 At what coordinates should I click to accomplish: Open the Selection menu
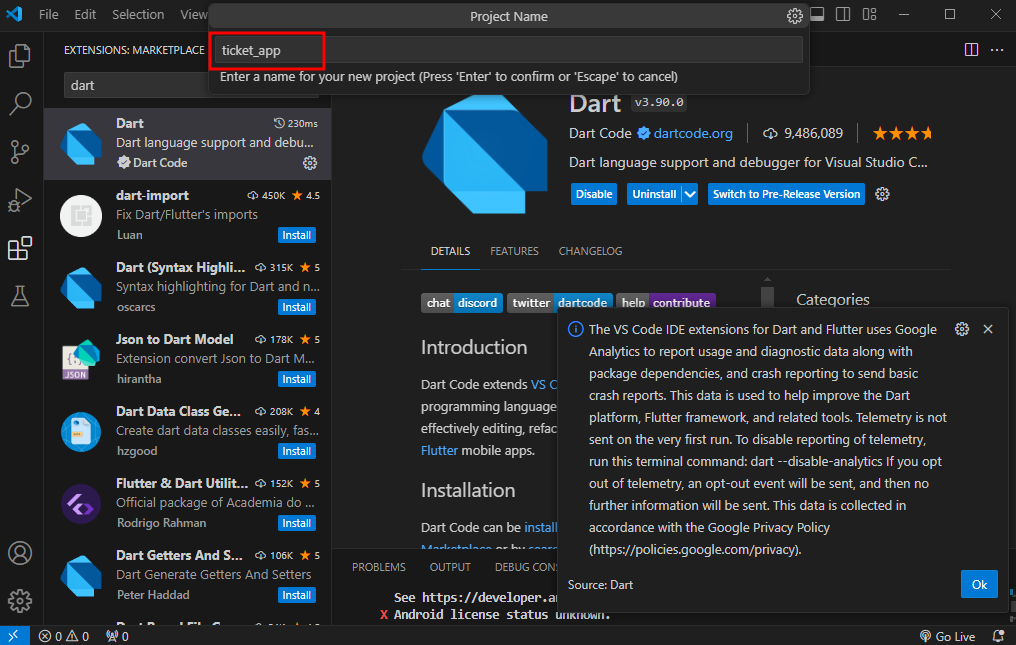click(138, 14)
